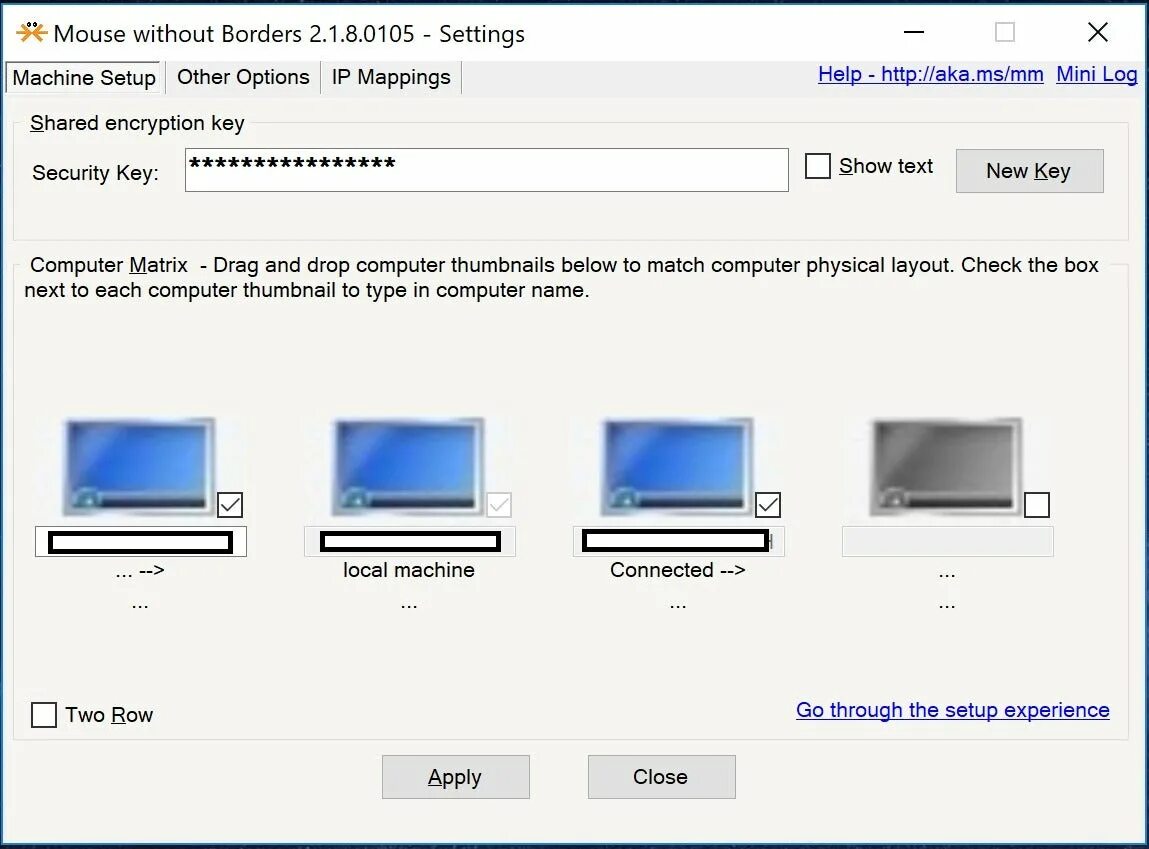Click the local machine's disabled checkbox
This screenshot has width=1149, height=849.
click(499, 505)
